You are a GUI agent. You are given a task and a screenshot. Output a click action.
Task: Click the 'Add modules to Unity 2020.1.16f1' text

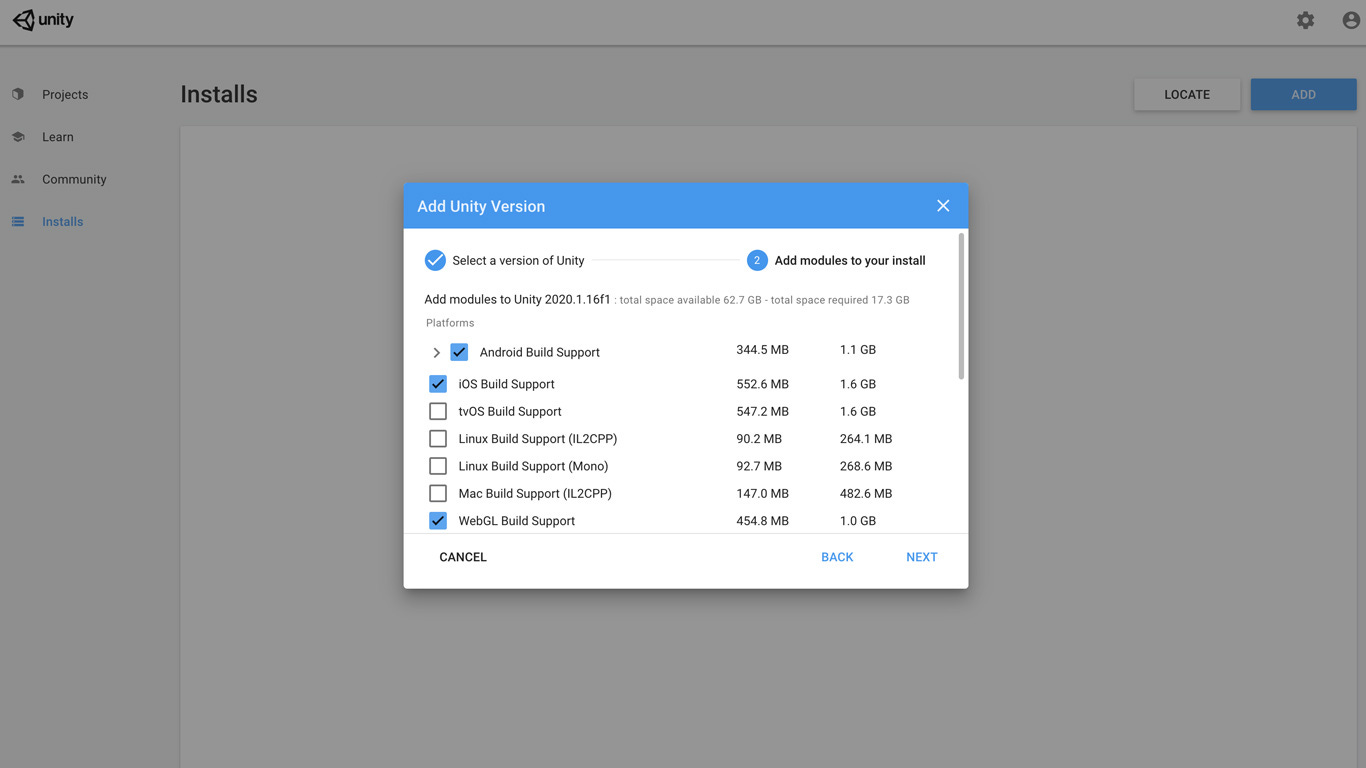[x=517, y=299]
